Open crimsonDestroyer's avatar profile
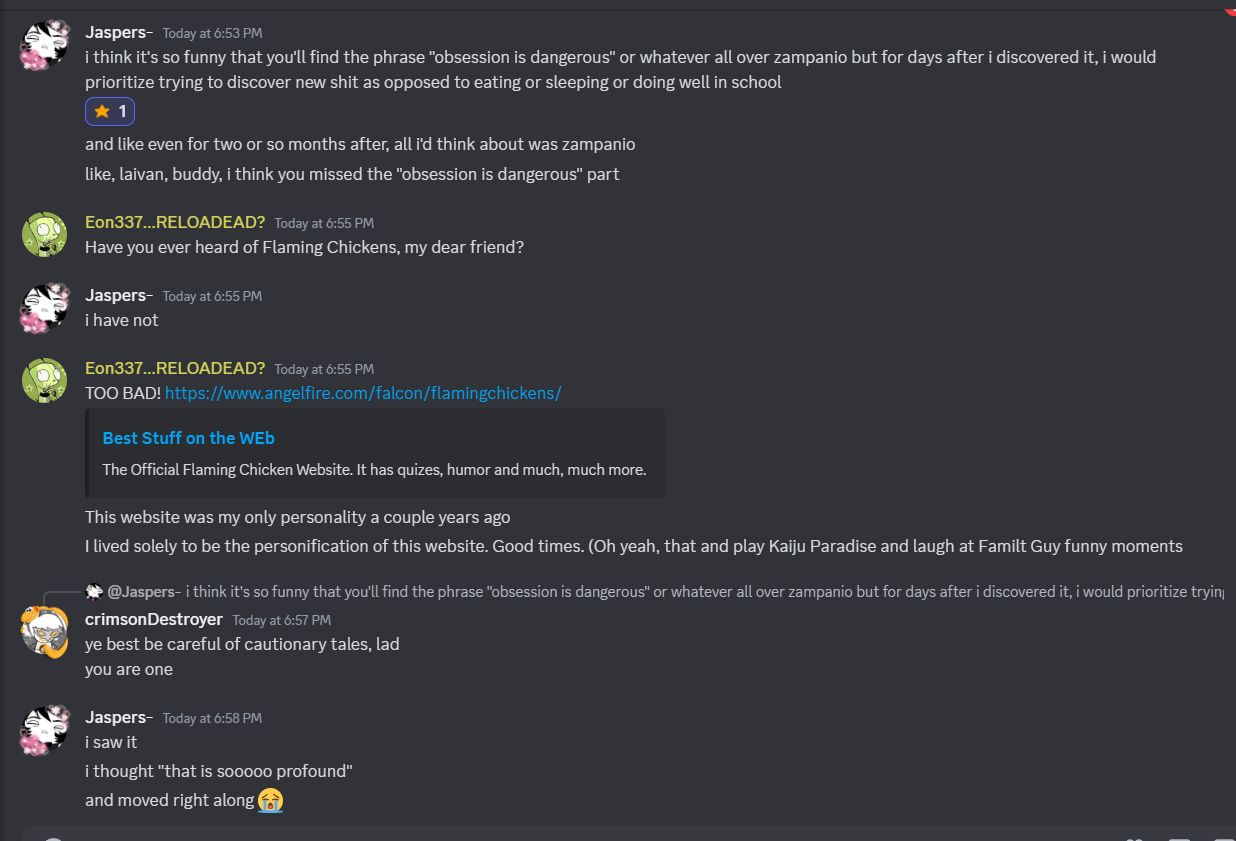 (x=44, y=631)
